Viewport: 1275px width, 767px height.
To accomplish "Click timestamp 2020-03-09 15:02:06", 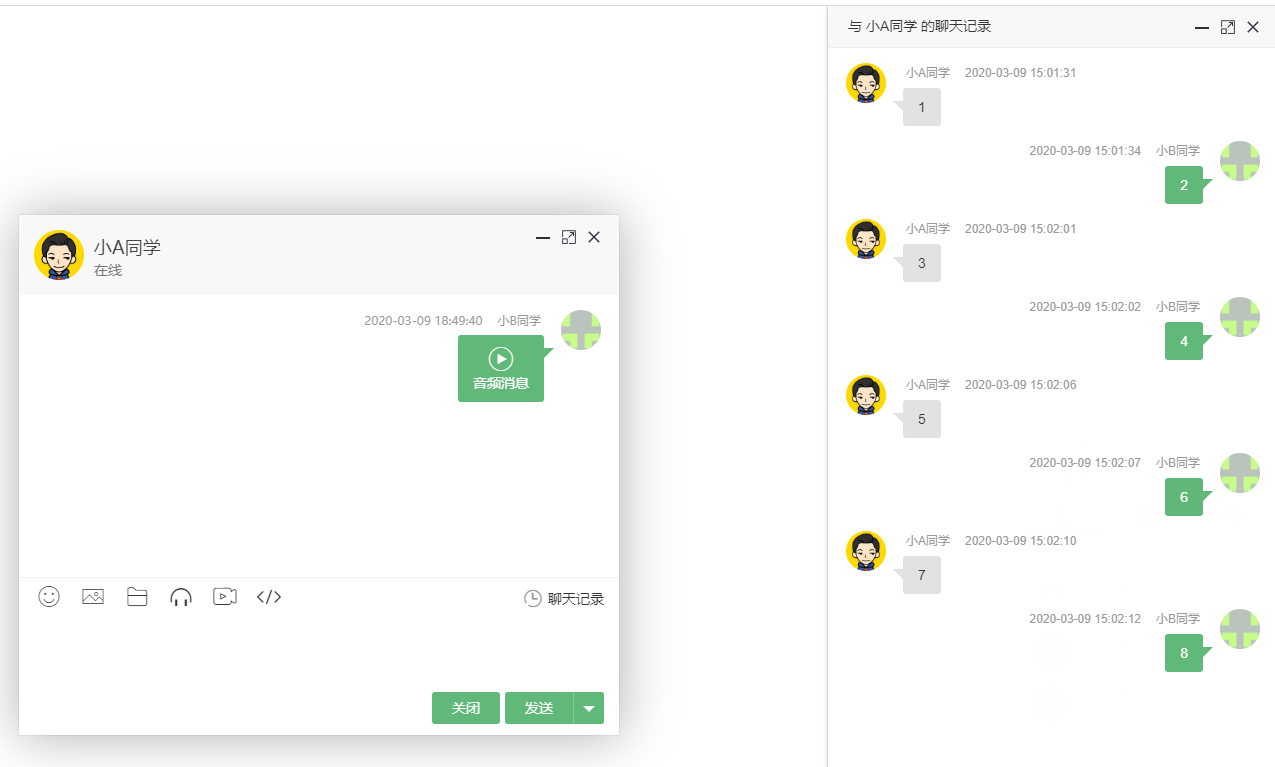I will [1020, 385].
